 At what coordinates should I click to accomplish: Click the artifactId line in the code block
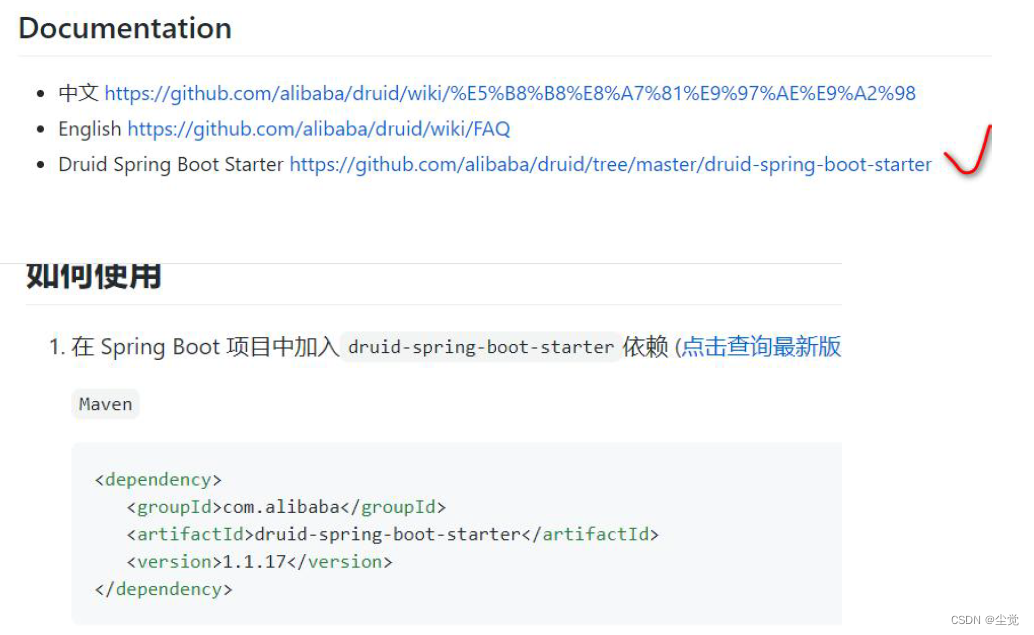[x=393, y=534]
